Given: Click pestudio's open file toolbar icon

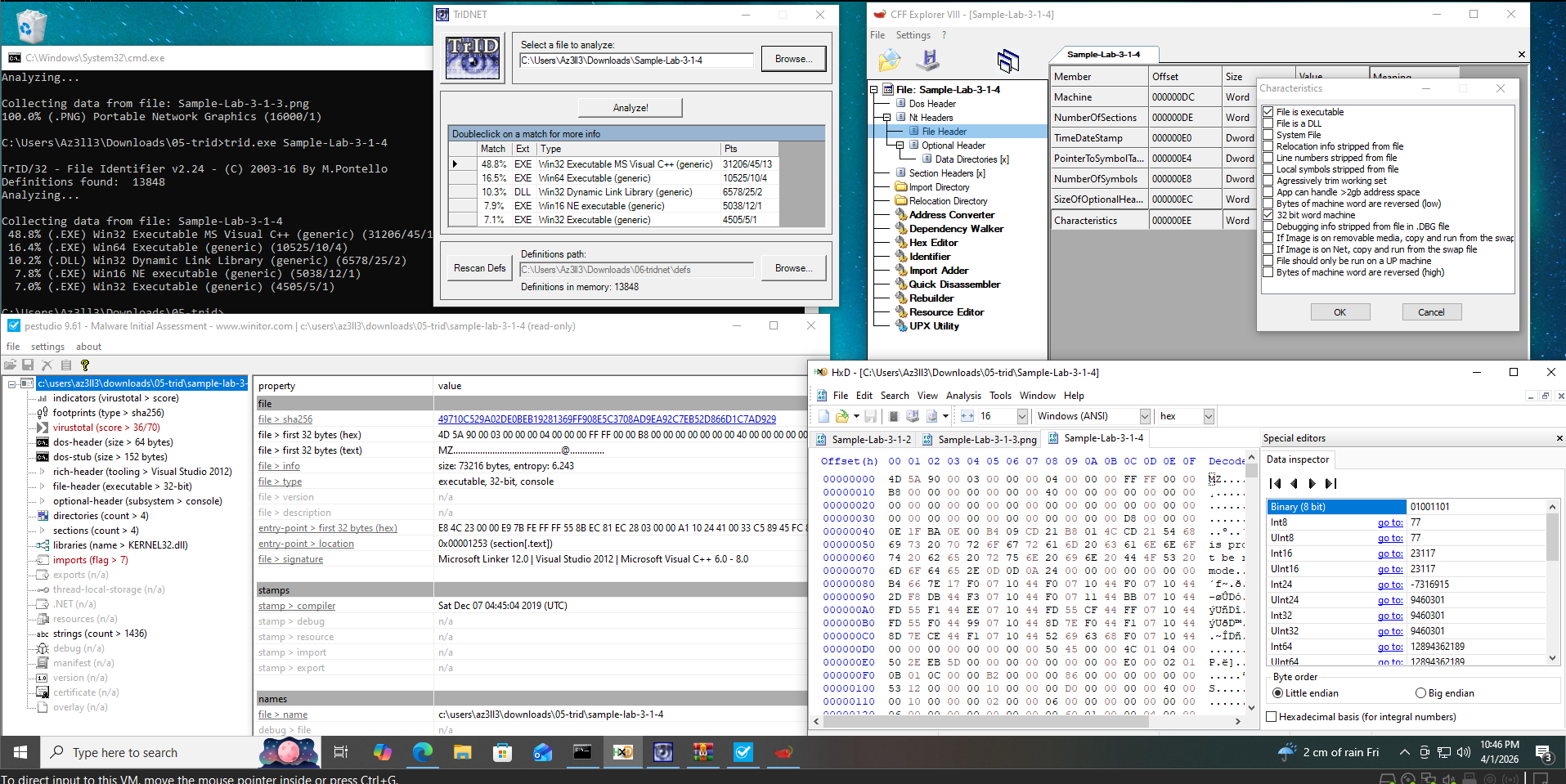Looking at the screenshot, I should (11, 365).
